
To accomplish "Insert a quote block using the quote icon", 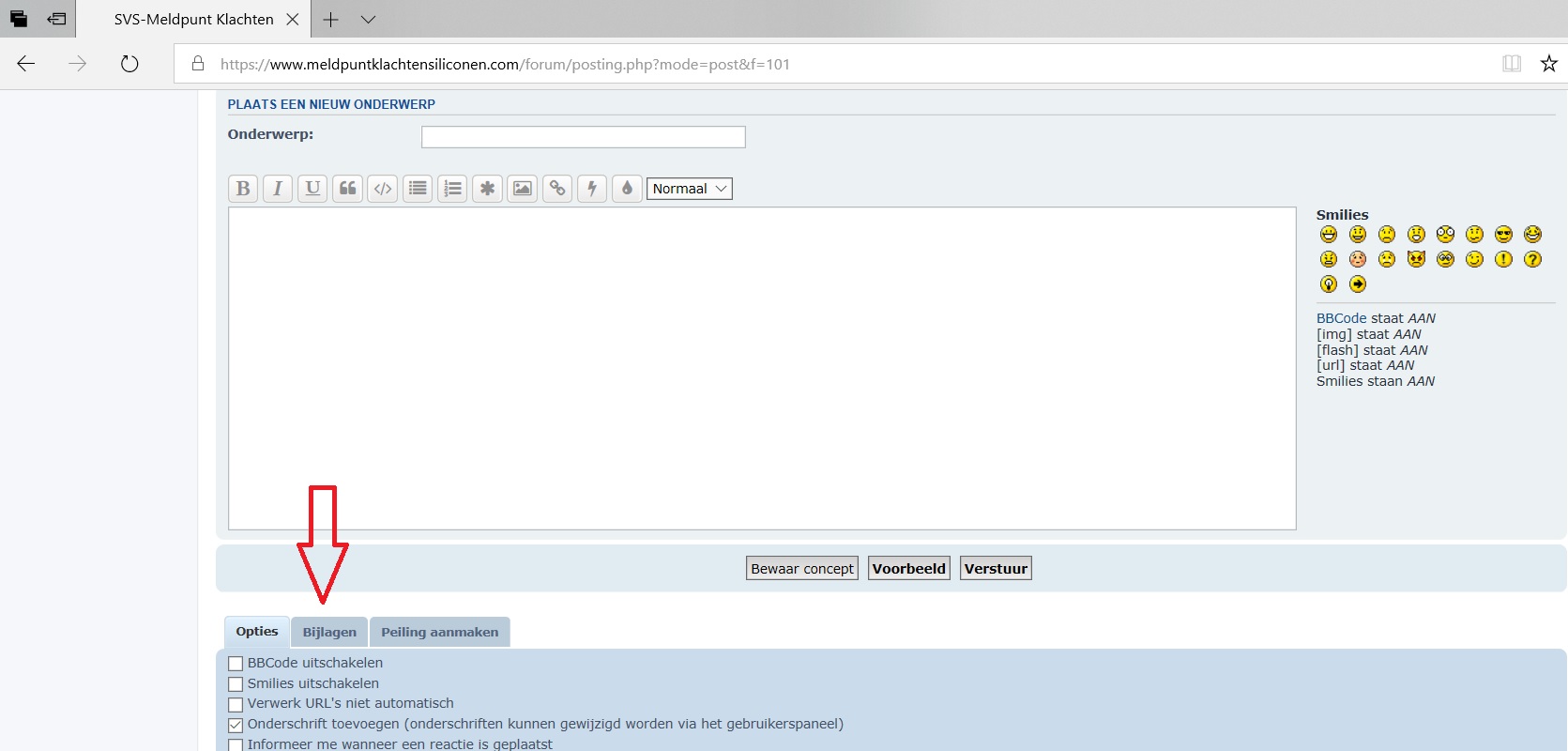I will tap(347, 189).
